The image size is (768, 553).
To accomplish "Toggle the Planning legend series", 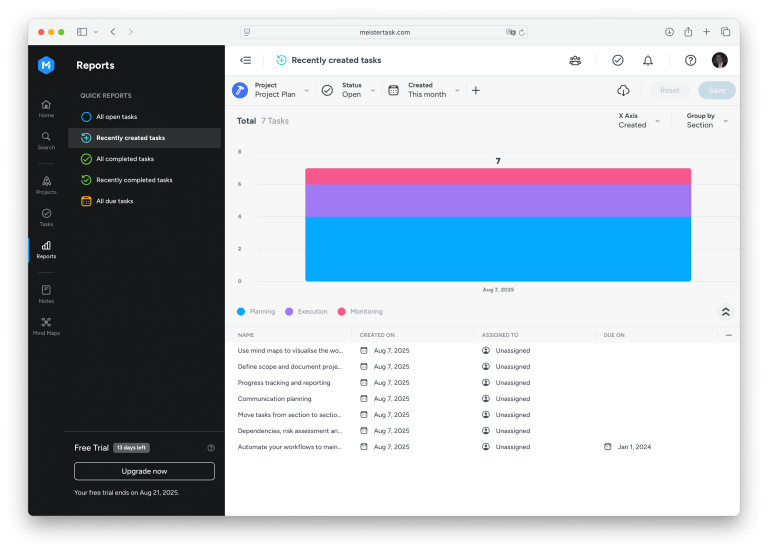I will coord(256,312).
